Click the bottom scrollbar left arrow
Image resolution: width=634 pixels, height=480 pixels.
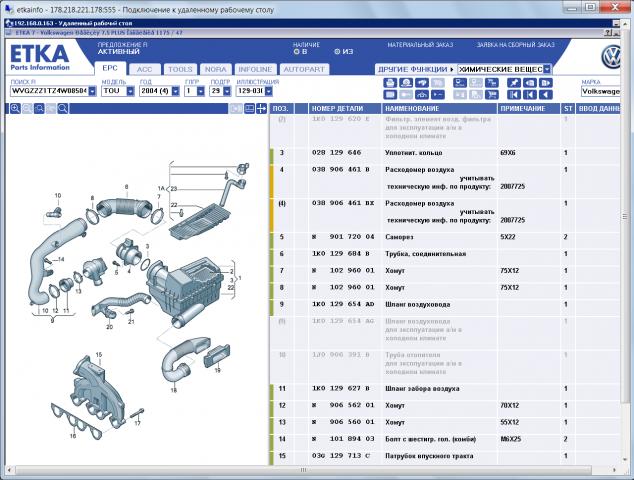click(x=9, y=470)
